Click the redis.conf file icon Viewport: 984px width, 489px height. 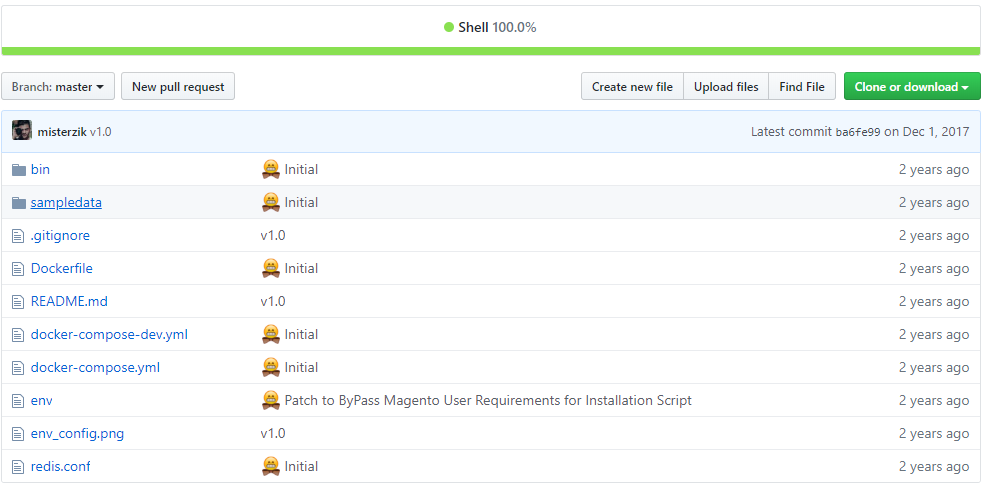(18, 467)
